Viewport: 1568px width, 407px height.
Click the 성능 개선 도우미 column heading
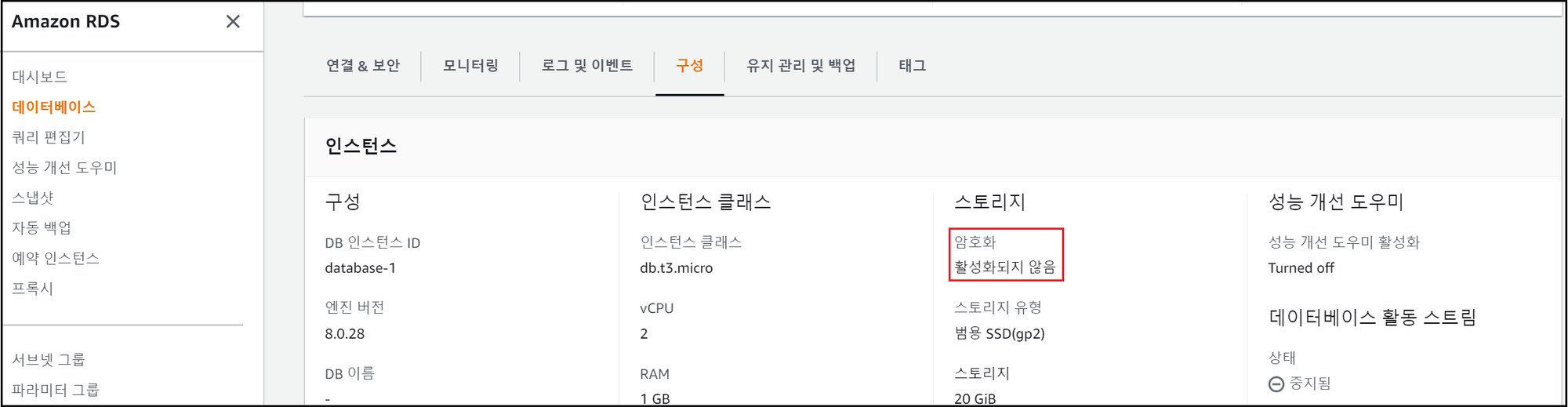point(1336,202)
